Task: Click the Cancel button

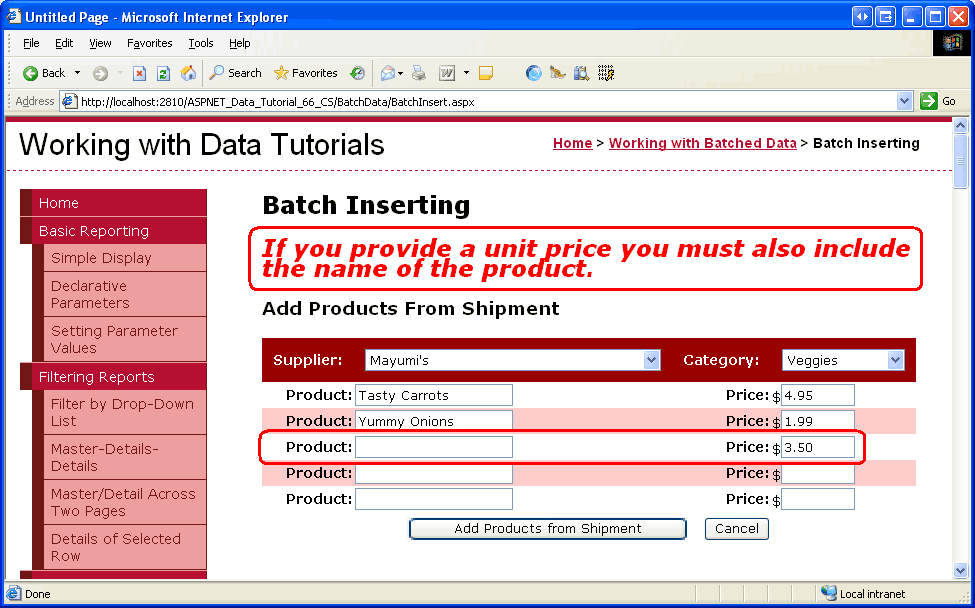Action: point(736,529)
